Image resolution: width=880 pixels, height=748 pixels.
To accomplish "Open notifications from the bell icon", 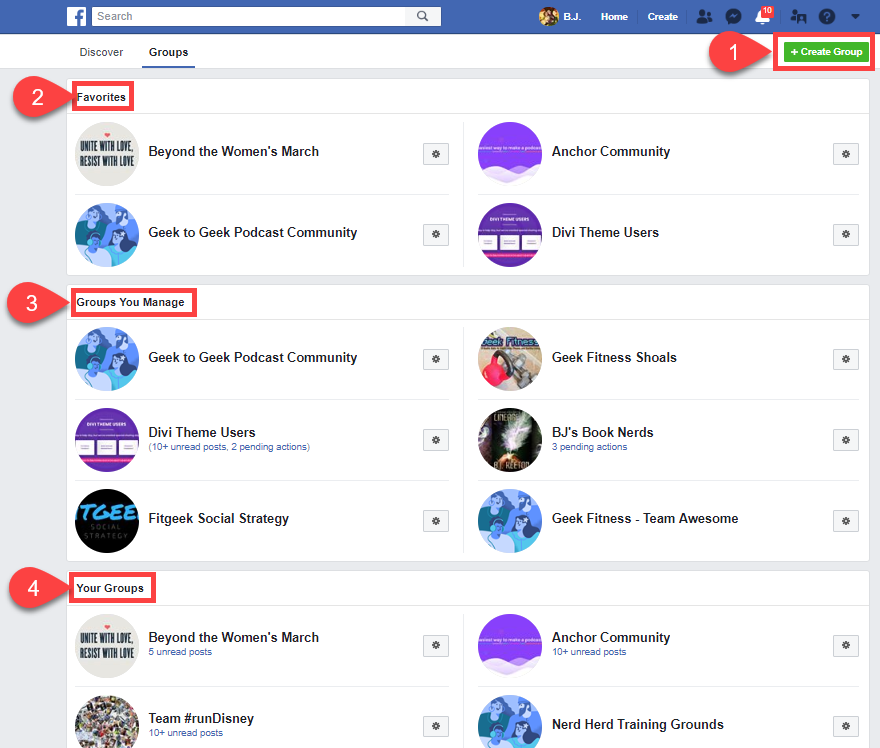I will pos(760,16).
